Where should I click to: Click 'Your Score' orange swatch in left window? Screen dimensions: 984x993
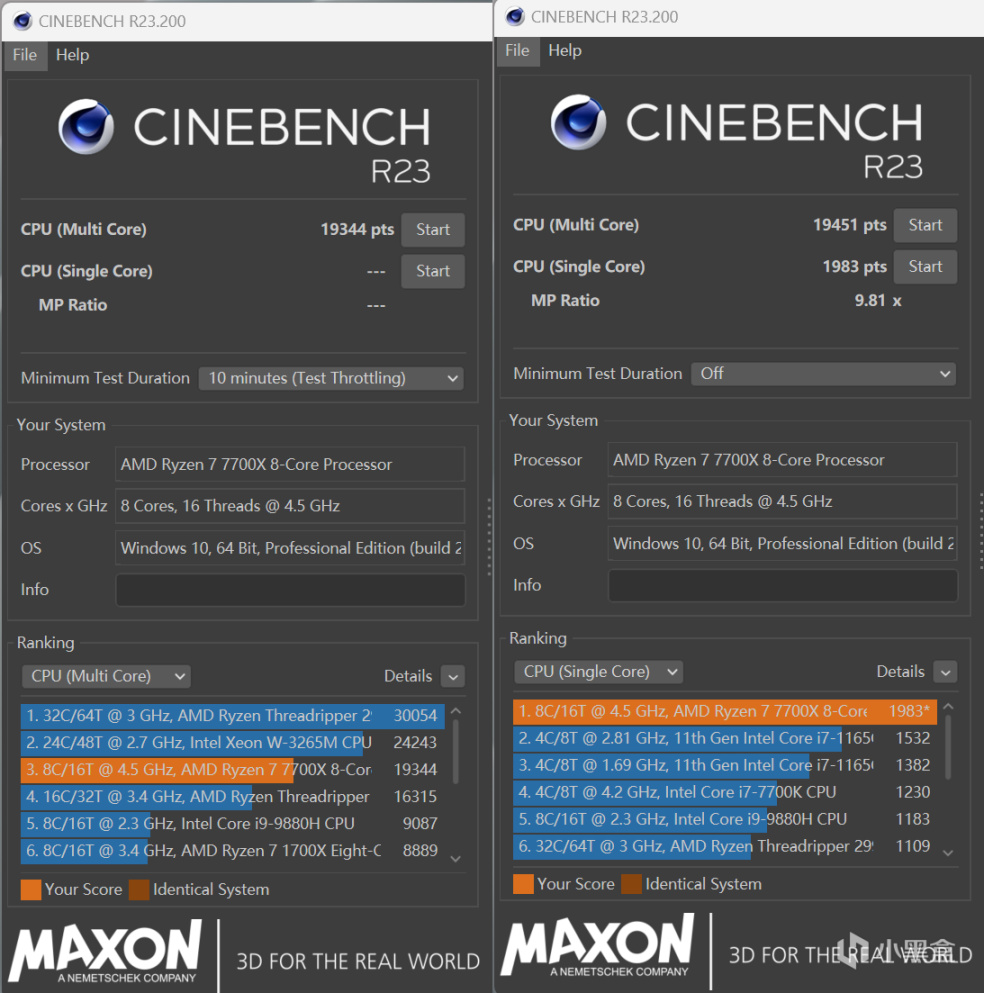tap(31, 890)
